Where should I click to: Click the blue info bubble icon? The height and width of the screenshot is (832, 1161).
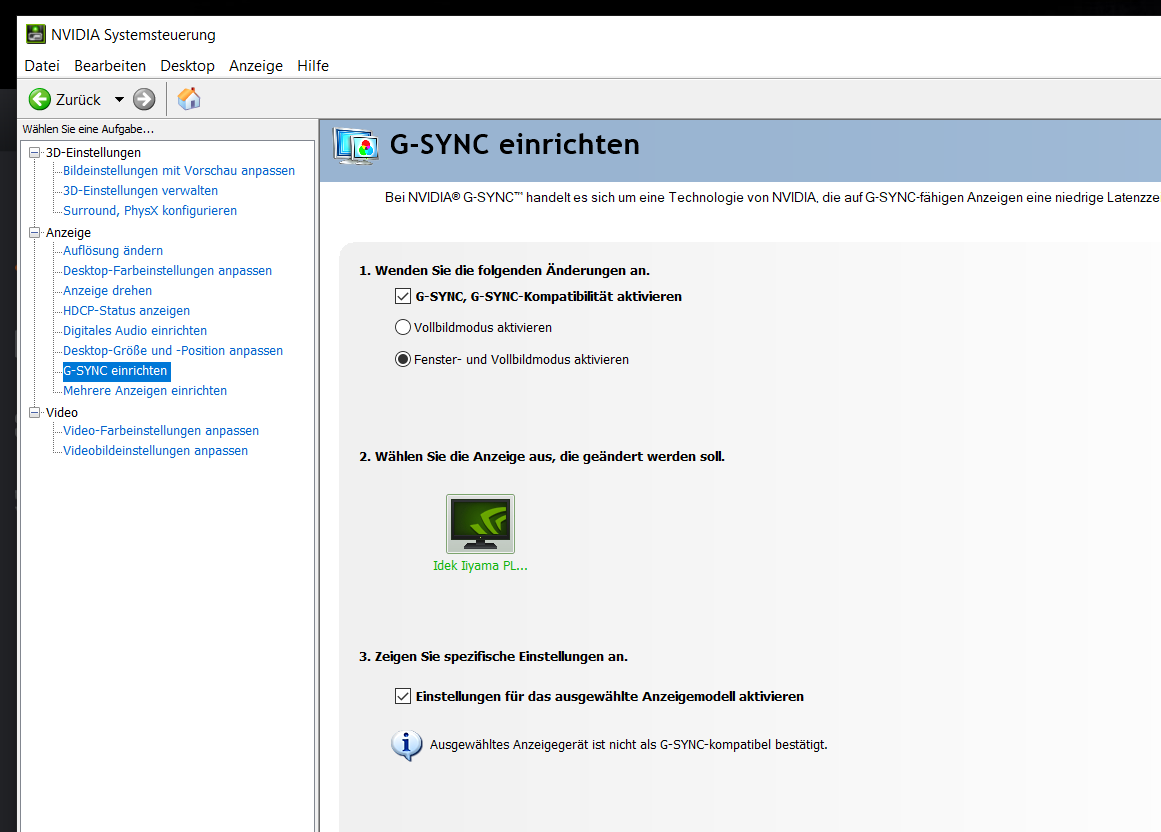[406, 745]
